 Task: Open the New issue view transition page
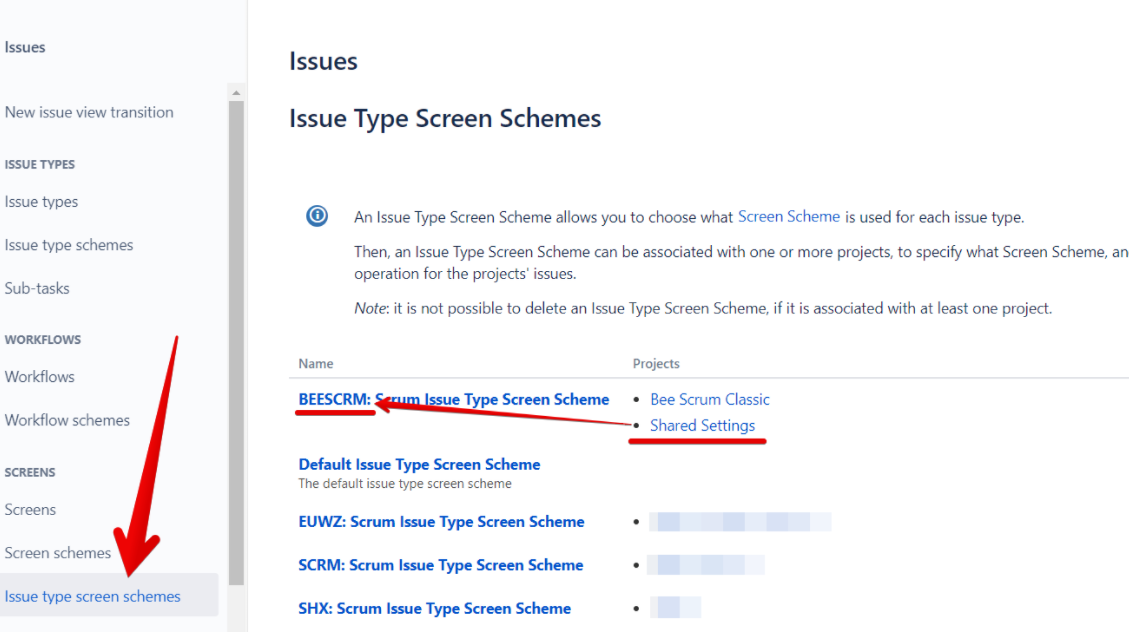(x=89, y=111)
